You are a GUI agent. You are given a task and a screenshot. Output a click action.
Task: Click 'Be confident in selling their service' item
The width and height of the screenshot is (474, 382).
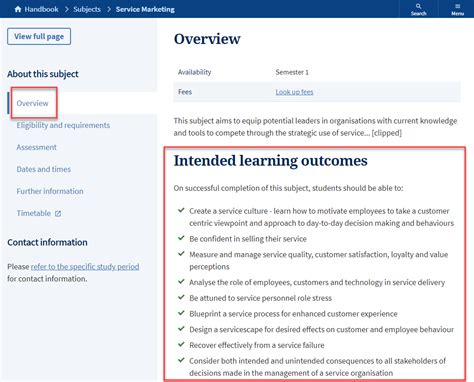point(248,239)
